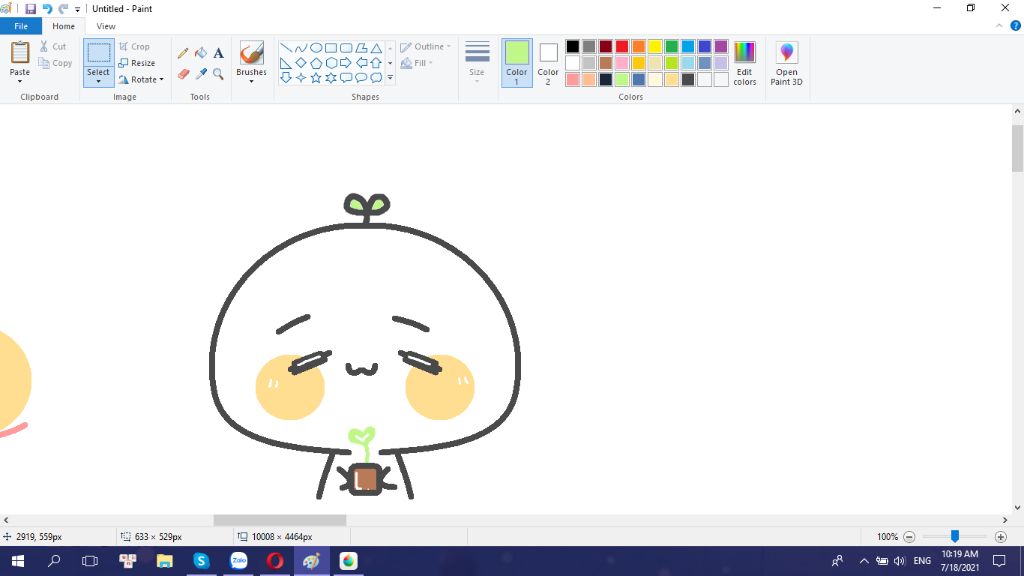The height and width of the screenshot is (576, 1024).
Task: Switch to the Home tab
Action: pos(63,26)
